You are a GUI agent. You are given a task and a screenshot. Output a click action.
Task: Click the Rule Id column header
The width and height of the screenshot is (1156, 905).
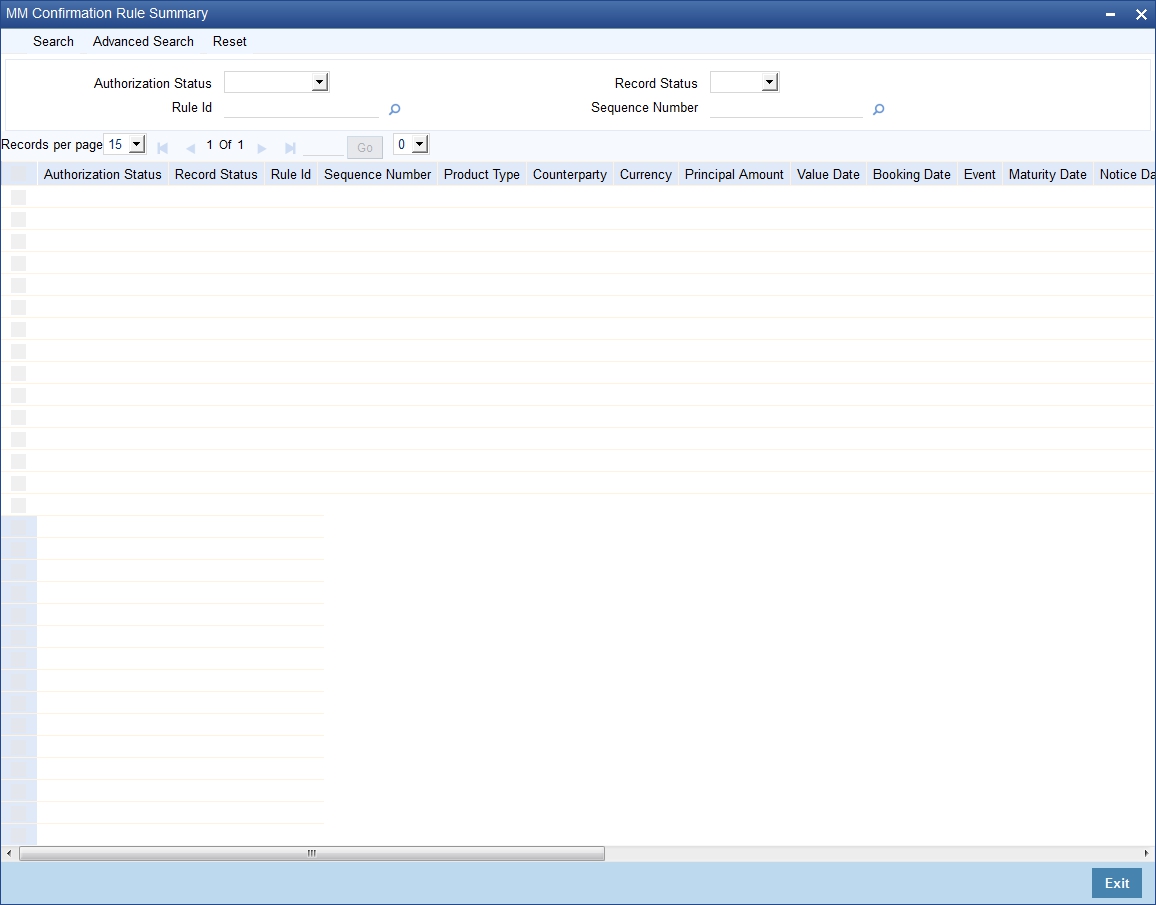coord(290,175)
